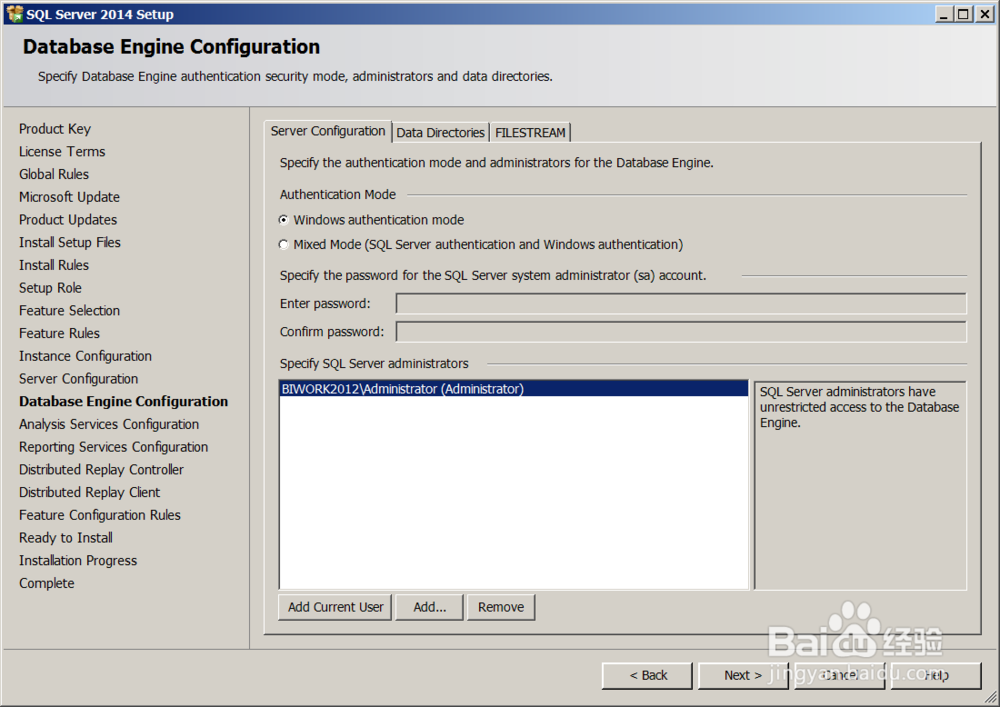1000x707 pixels.
Task: Click Reporting Services Configuration step
Action: point(114,447)
